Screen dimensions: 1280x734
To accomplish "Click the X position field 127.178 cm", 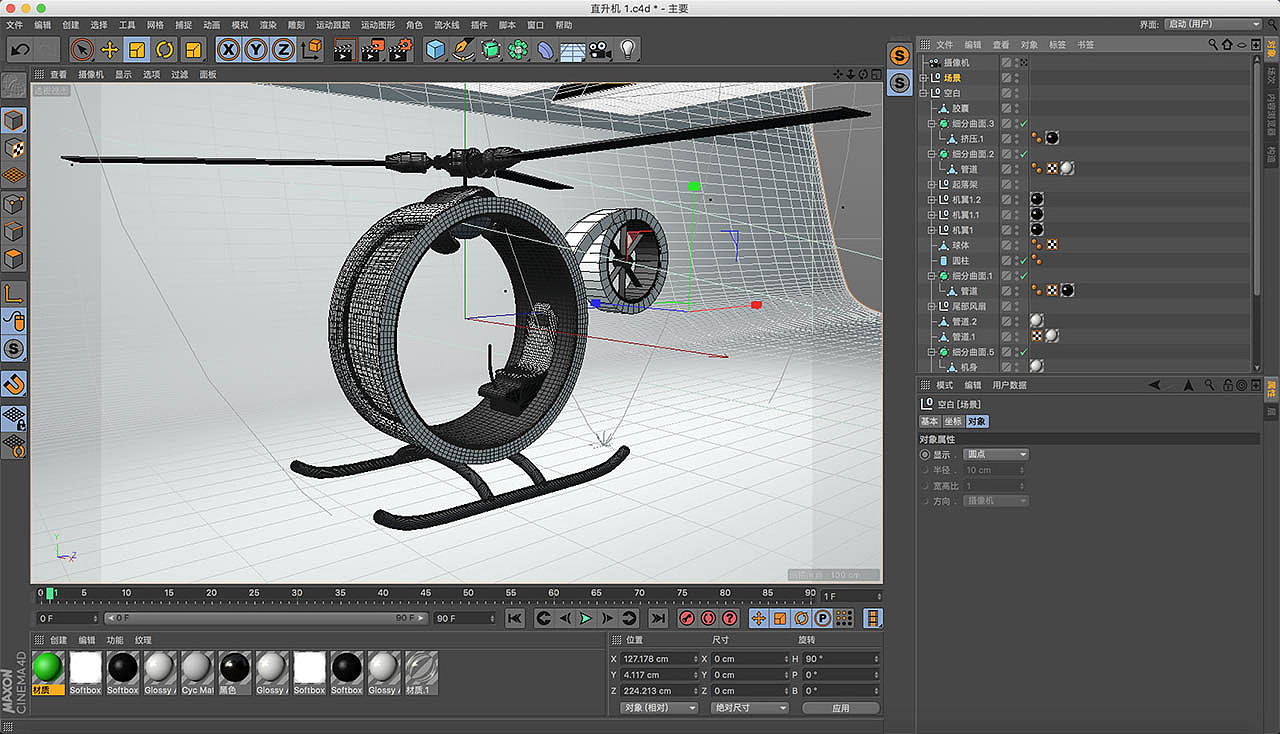I will point(659,659).
